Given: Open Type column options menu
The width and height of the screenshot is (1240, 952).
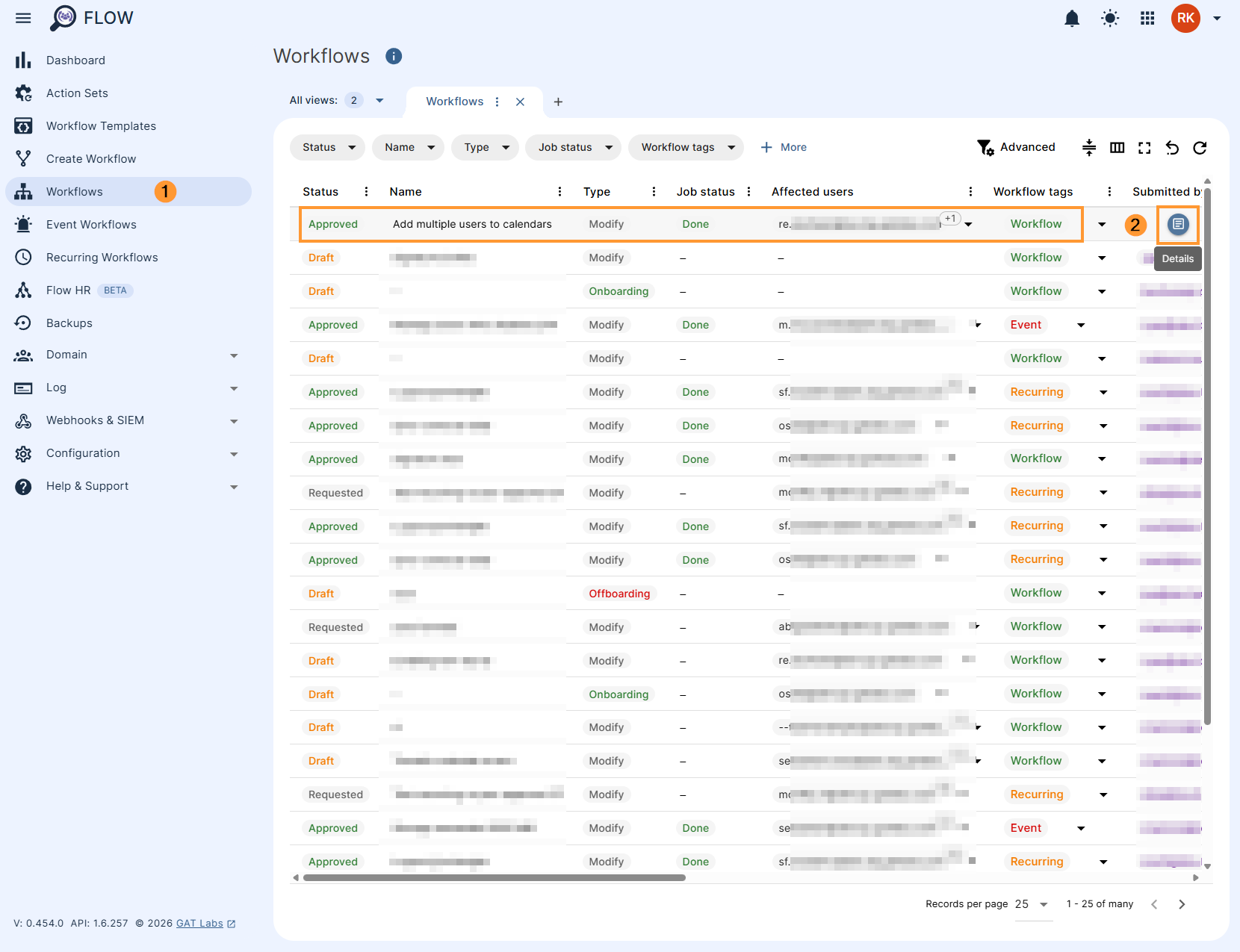Looking at the screenshot, I should click(654, 192).
